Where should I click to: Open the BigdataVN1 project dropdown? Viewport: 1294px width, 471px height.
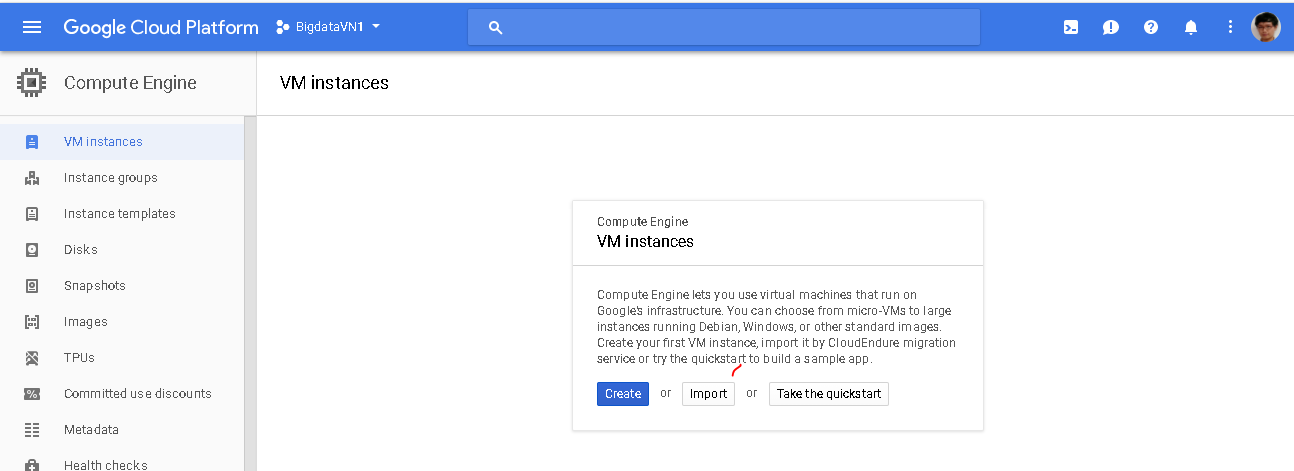[328, 27]
